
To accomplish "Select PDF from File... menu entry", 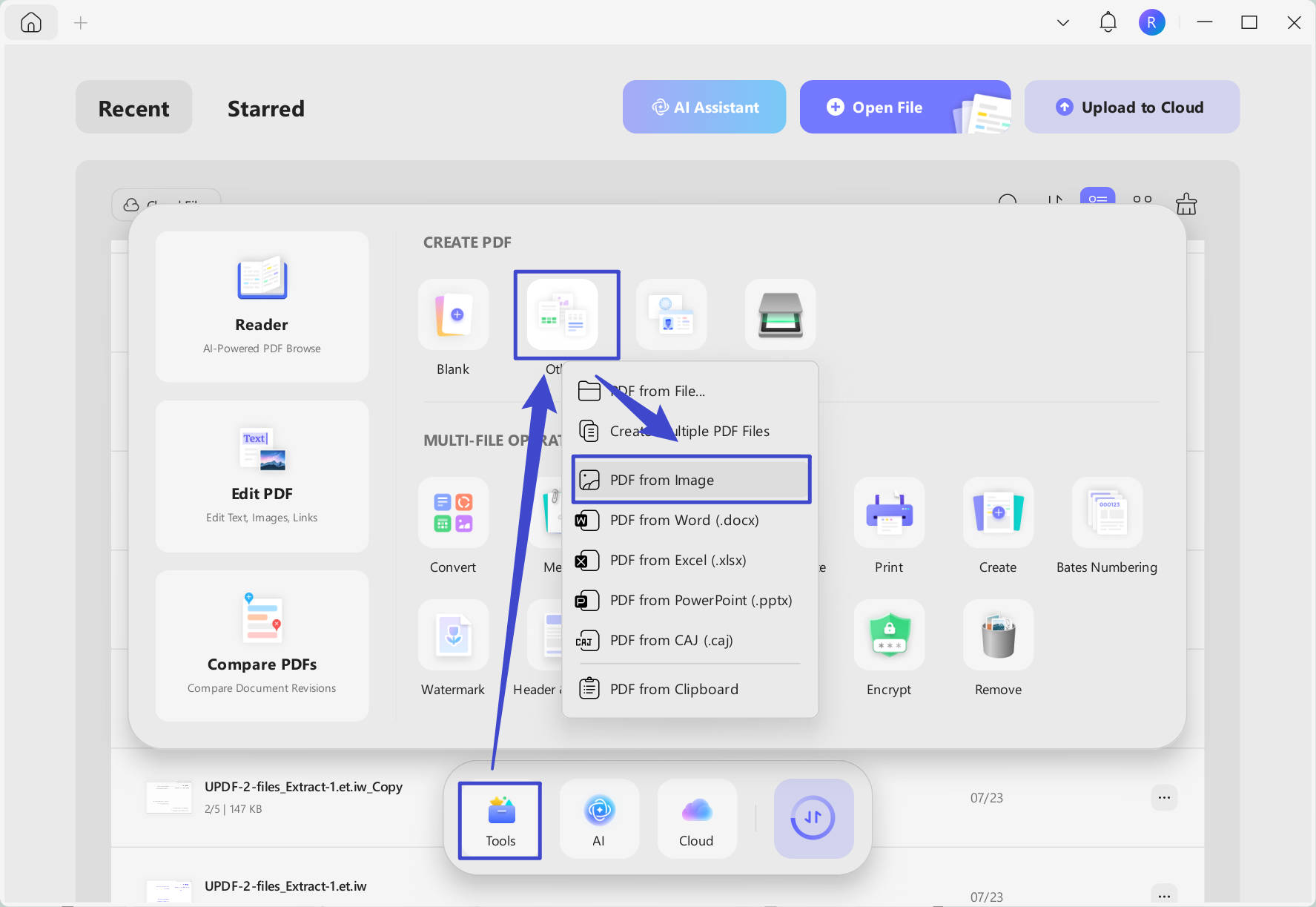I will [x=690, y=391].
